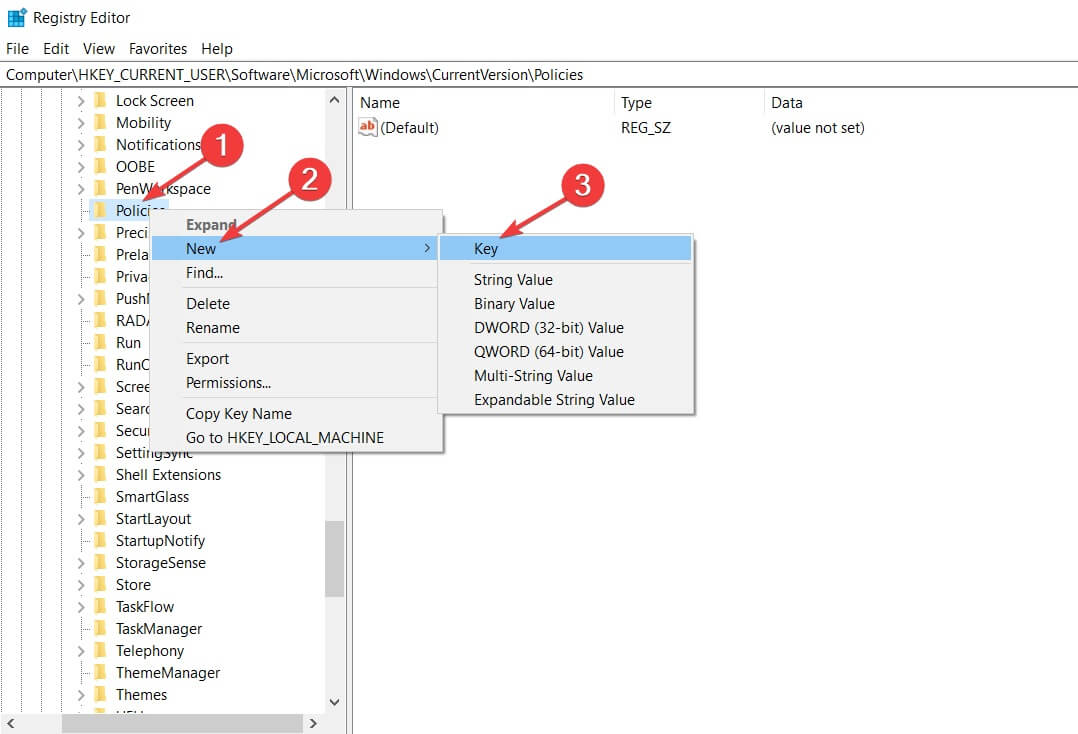Image resolution: width=1078 pixels, height=734 pixels.
Task: Click the tree vertical scrollbar thumb
Action: coord(335,559)
